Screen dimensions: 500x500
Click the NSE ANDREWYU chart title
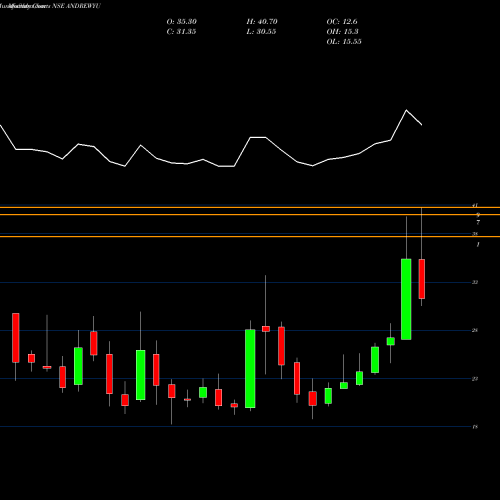click(x=76, y=6)
